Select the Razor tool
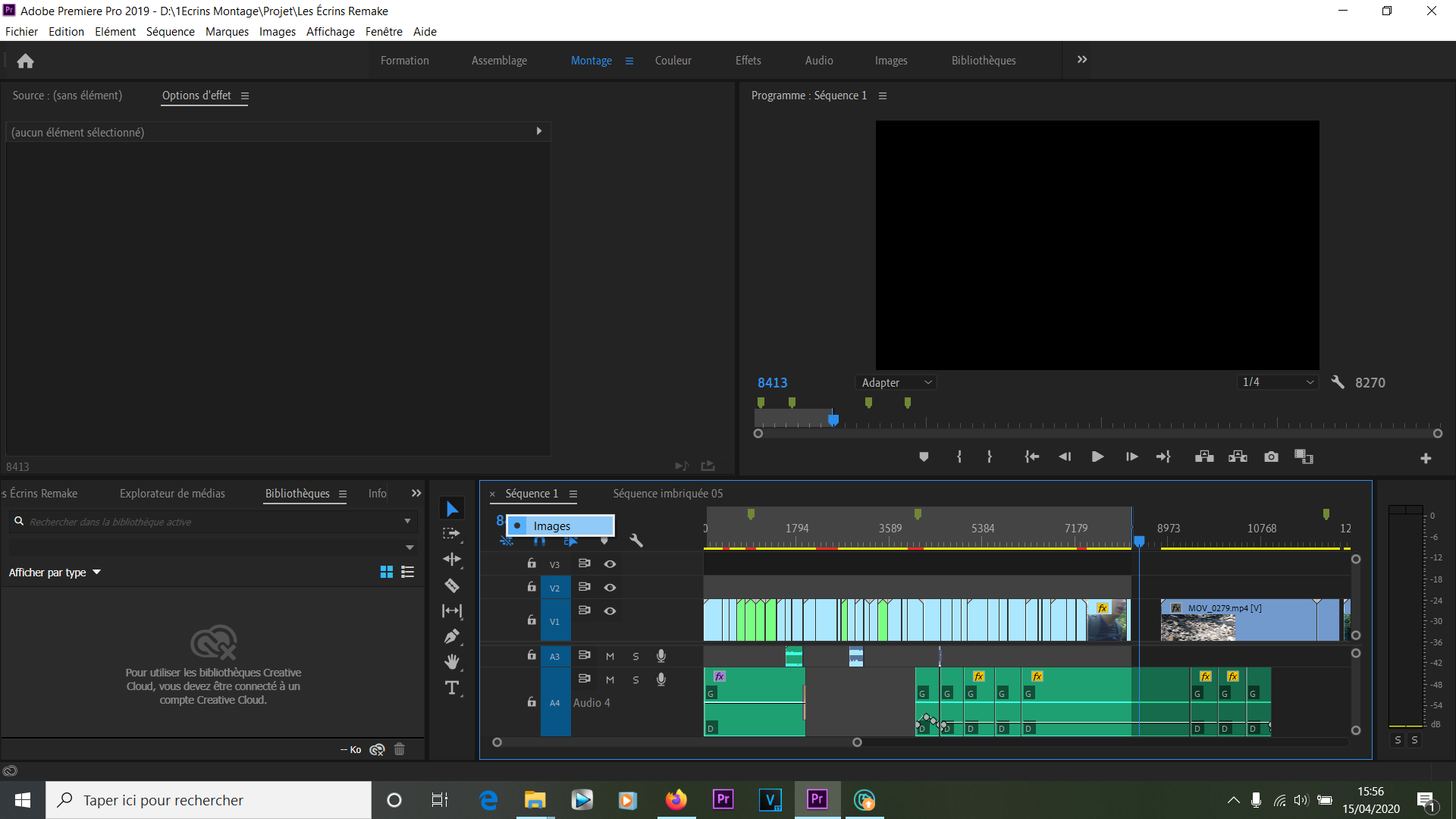The height and width of the screenshot is (819, 1456). (452, 585)
